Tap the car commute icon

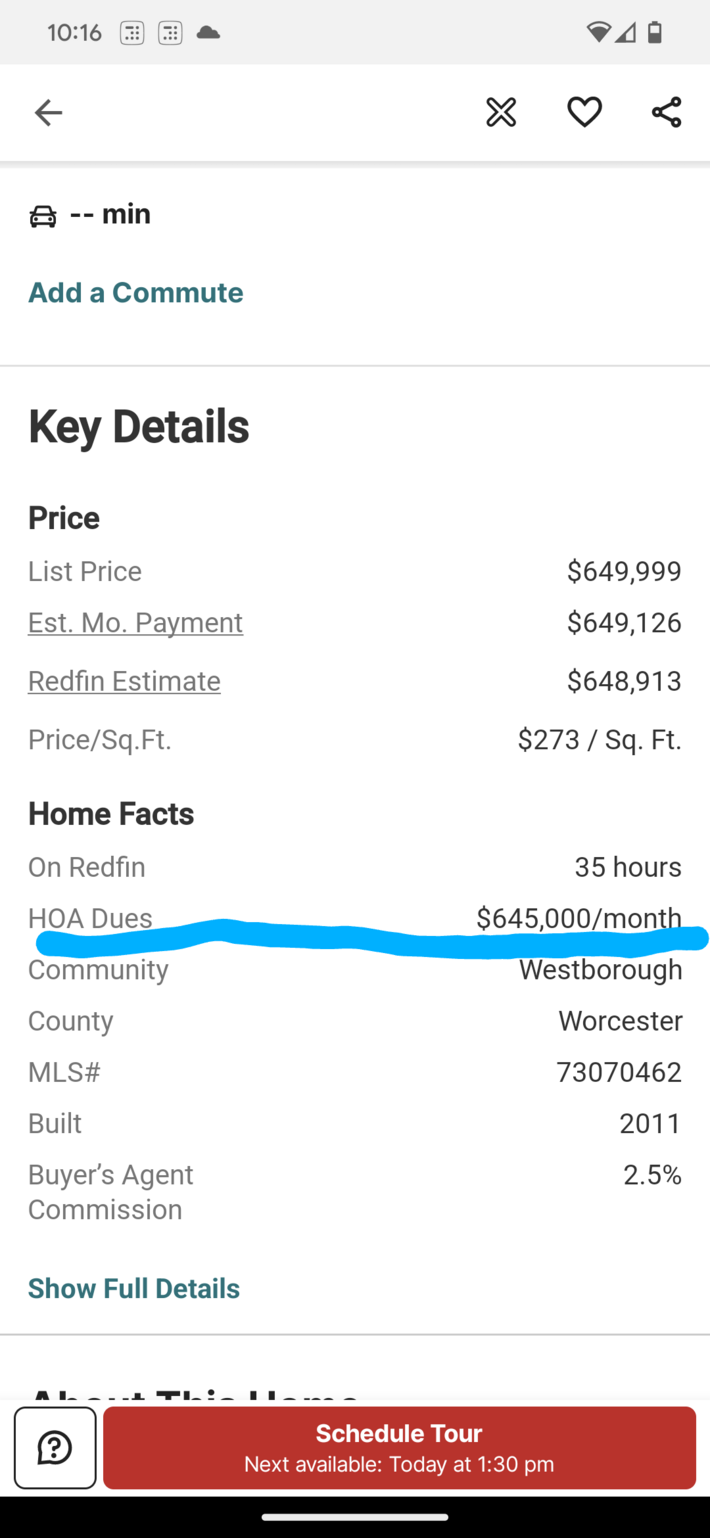pyautogui.click(x=44, y=214)
